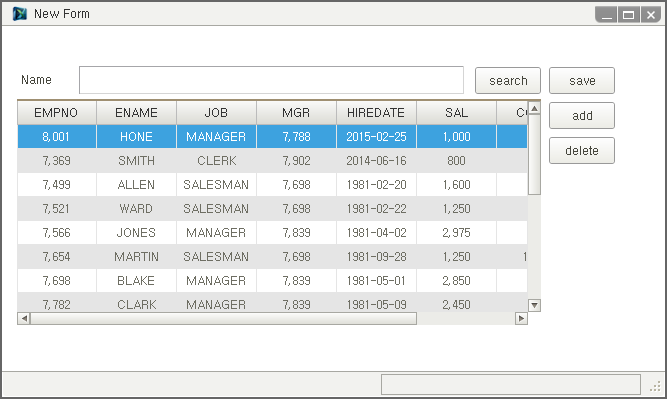Click MGR cell 7,902 in SMITH row
Screen dimensions: 667x399
click(x=296, y=161)
